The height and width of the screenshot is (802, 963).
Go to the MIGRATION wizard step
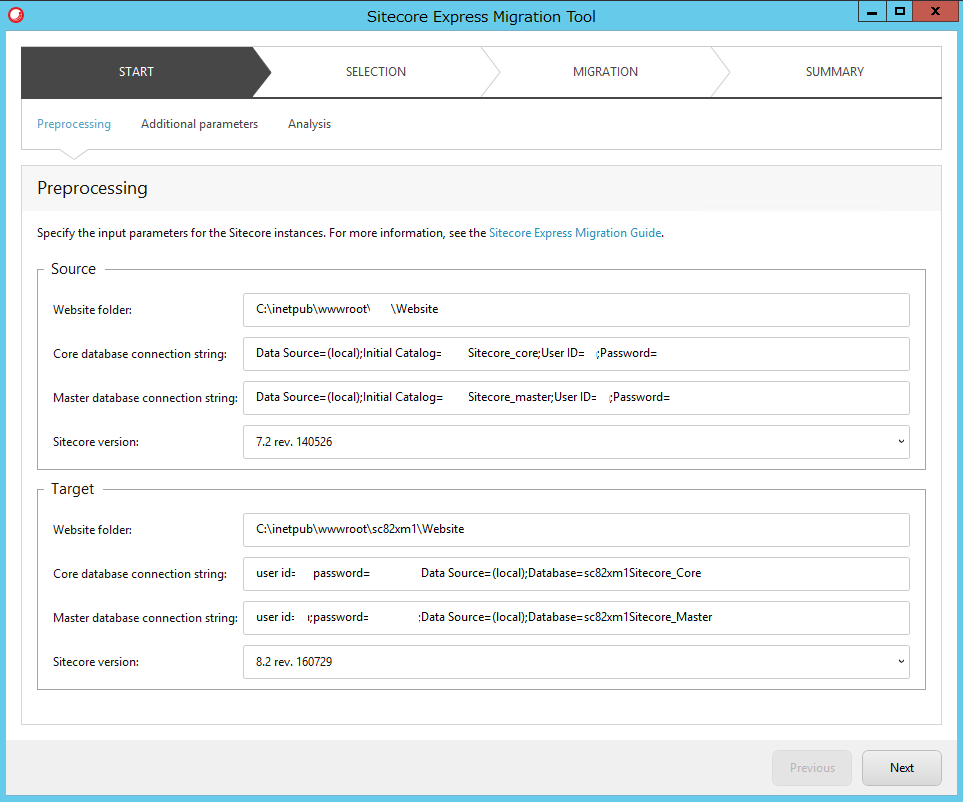(x=606, y=72)
